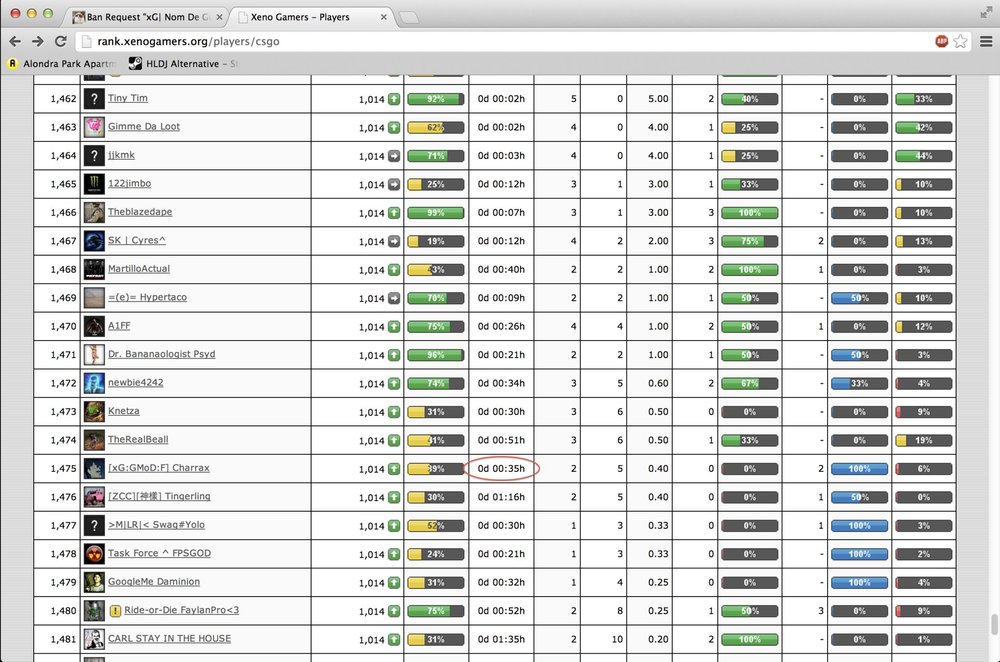Open GoogleMe Daminion's profile link
Image resolution: width=1000 pixels, height=662 pixels.
click(154, 582)
